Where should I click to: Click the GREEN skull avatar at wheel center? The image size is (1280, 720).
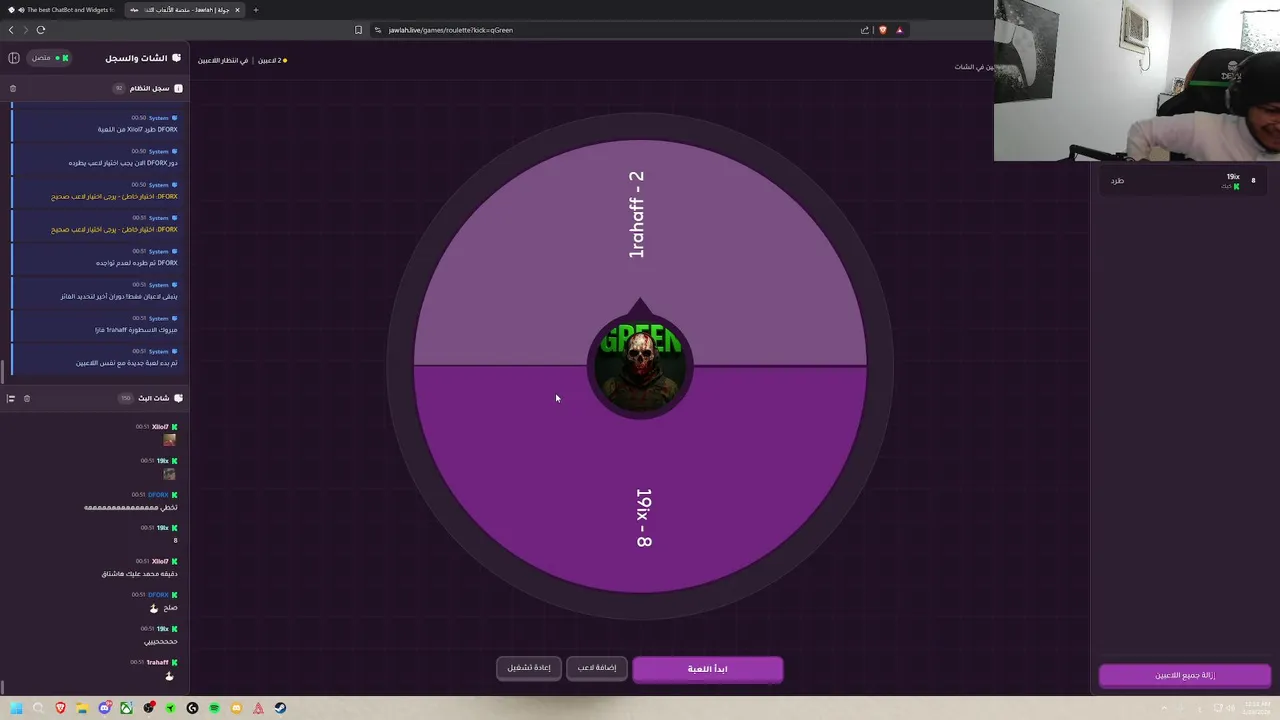point(640,366)
